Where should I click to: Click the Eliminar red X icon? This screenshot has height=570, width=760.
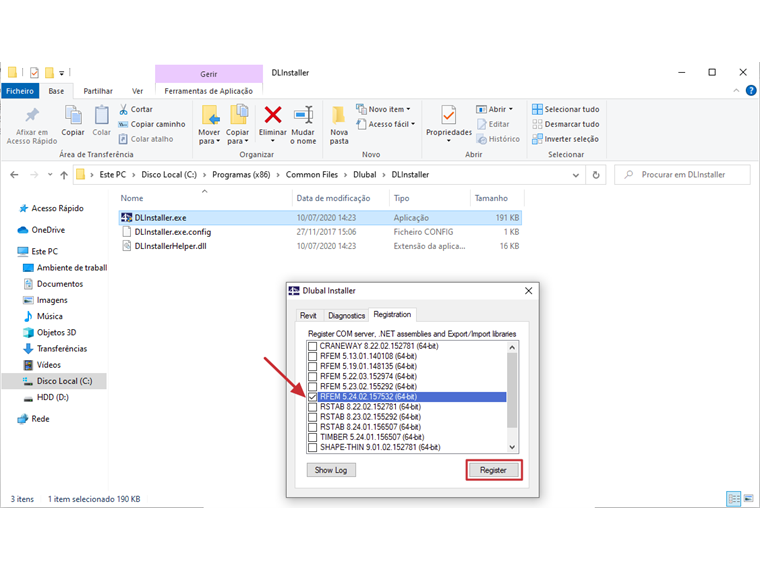click(x=273, y=115)
